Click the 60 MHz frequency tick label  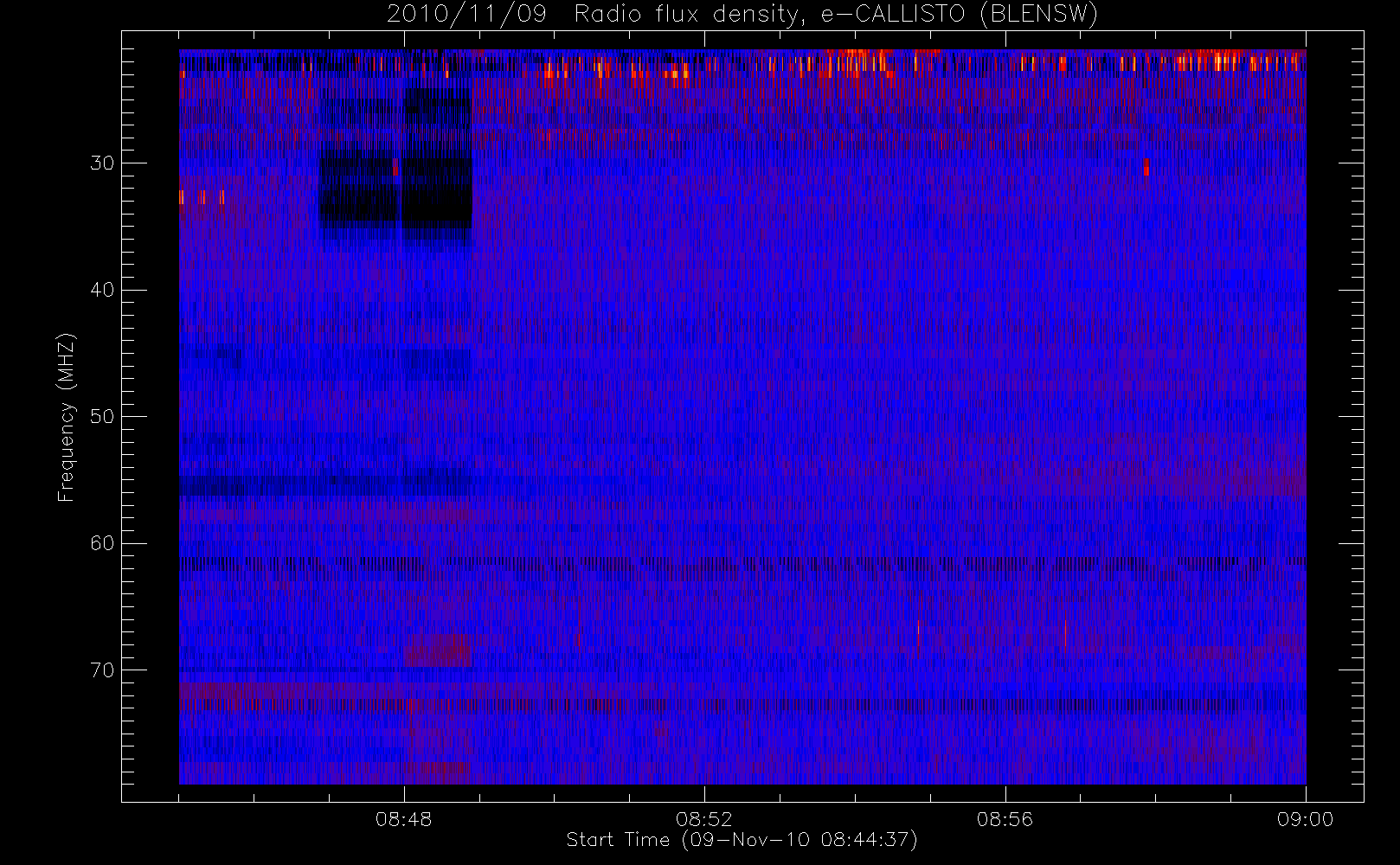[102, 543]
